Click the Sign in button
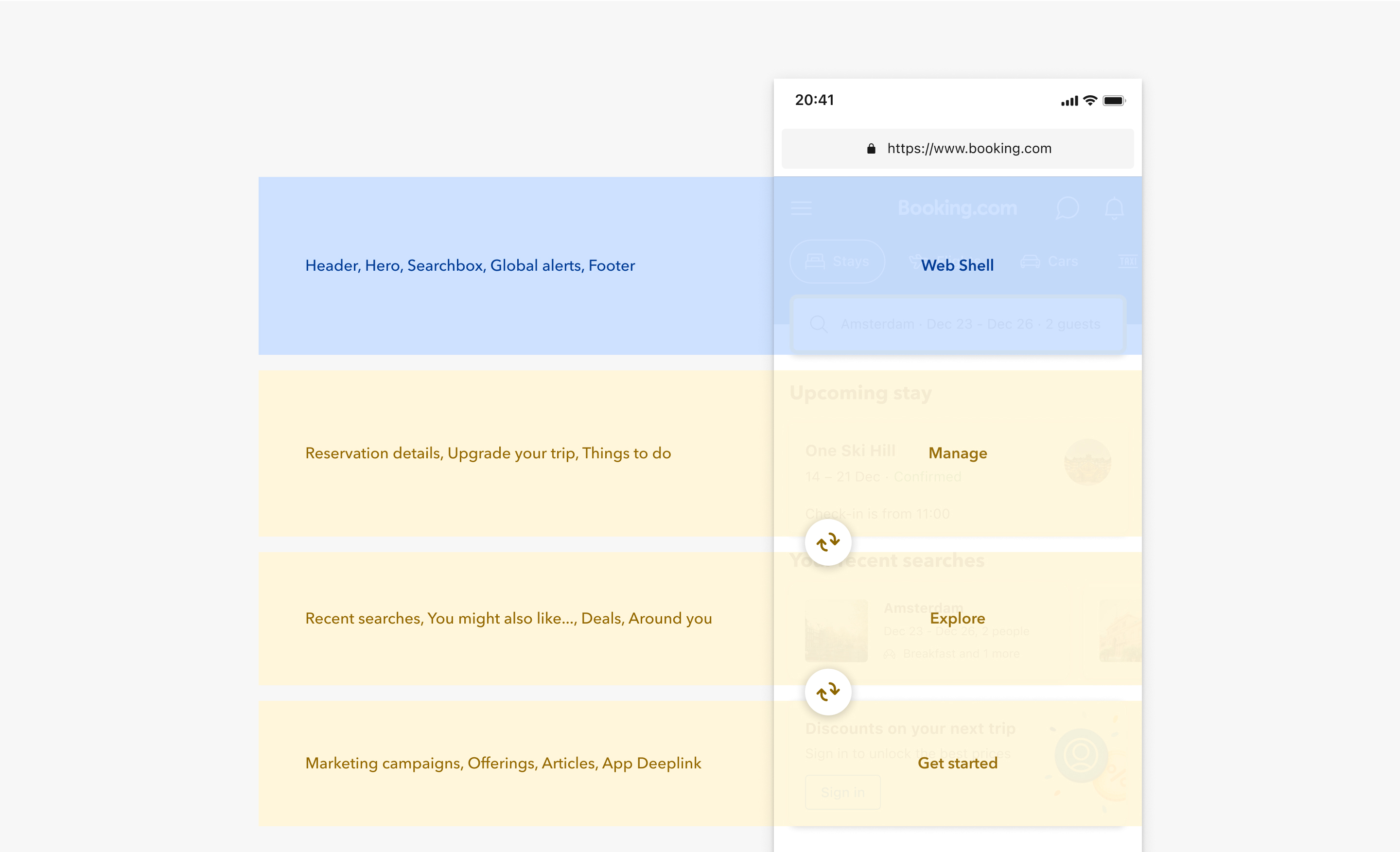The image size is (1400, 852). click(843, 792)
